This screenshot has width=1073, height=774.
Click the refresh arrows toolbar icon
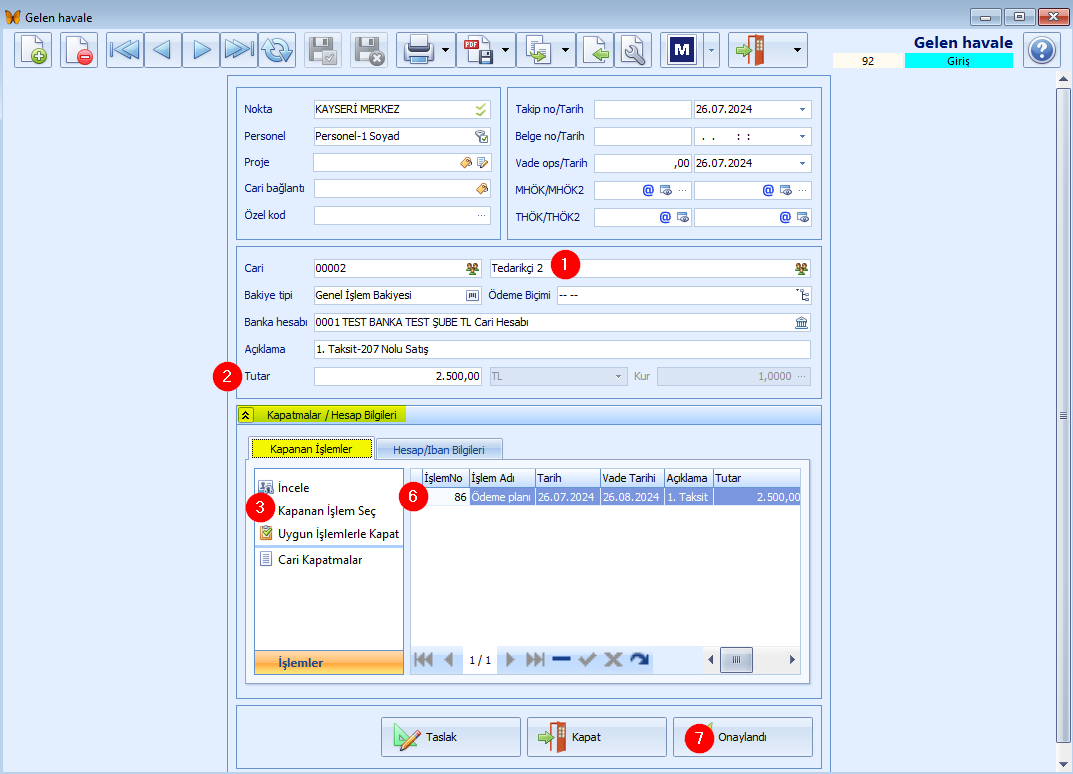click(277, 50)
